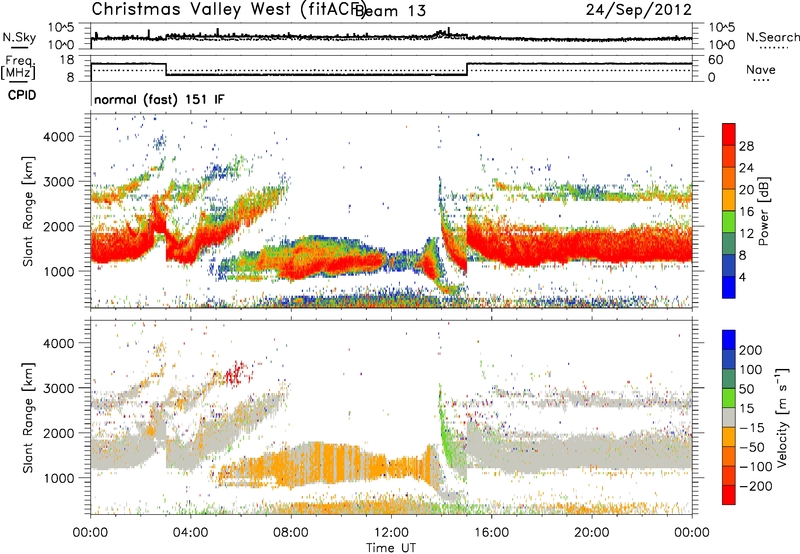800x554 pixels.
Task: Click the 'Nave' legend label
Action: coord(761,69)
